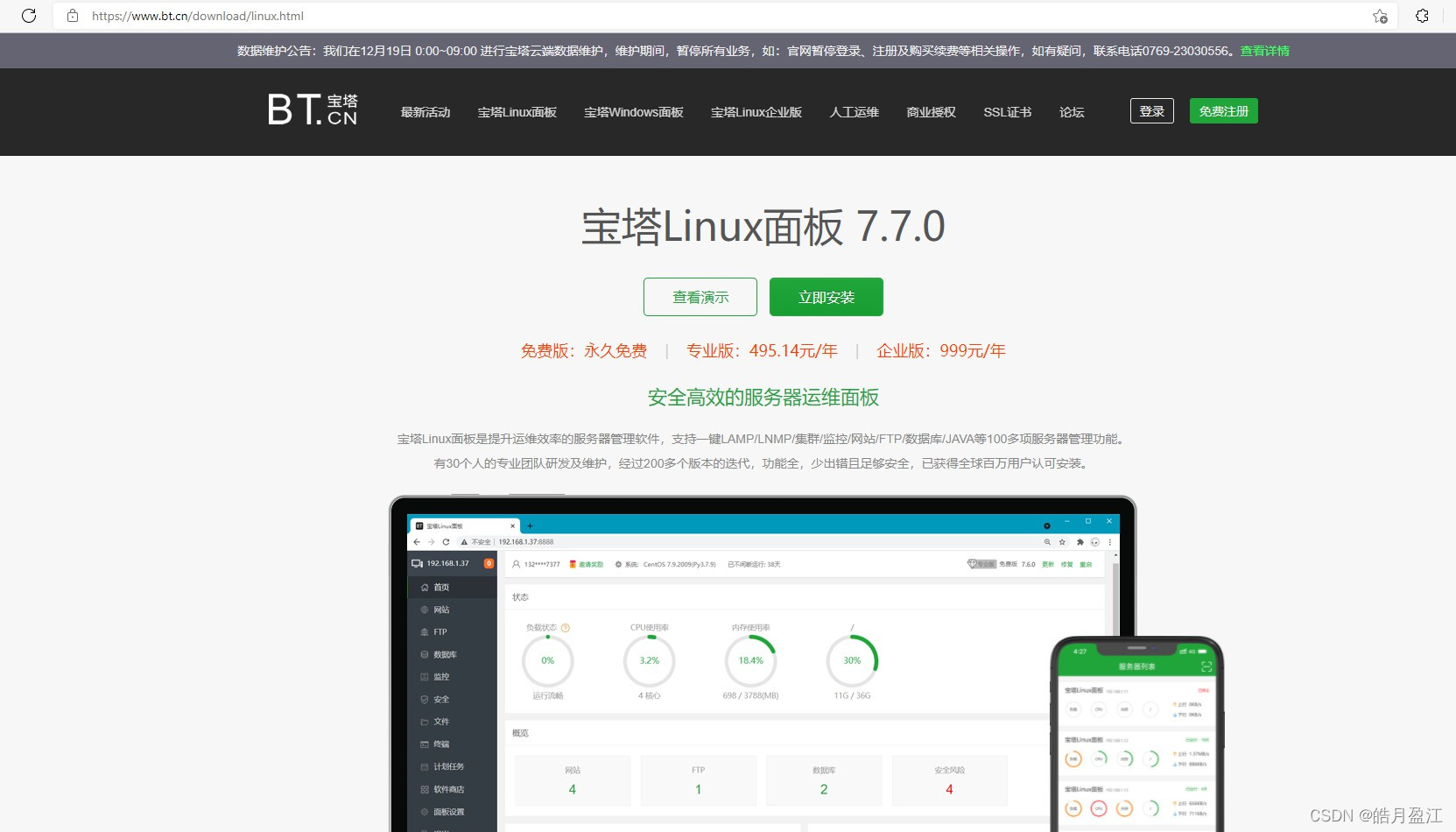The image size is (1456, 832).
Task: Click the 3.2% CPU使用率 gauge
Action: coord(650,661)
